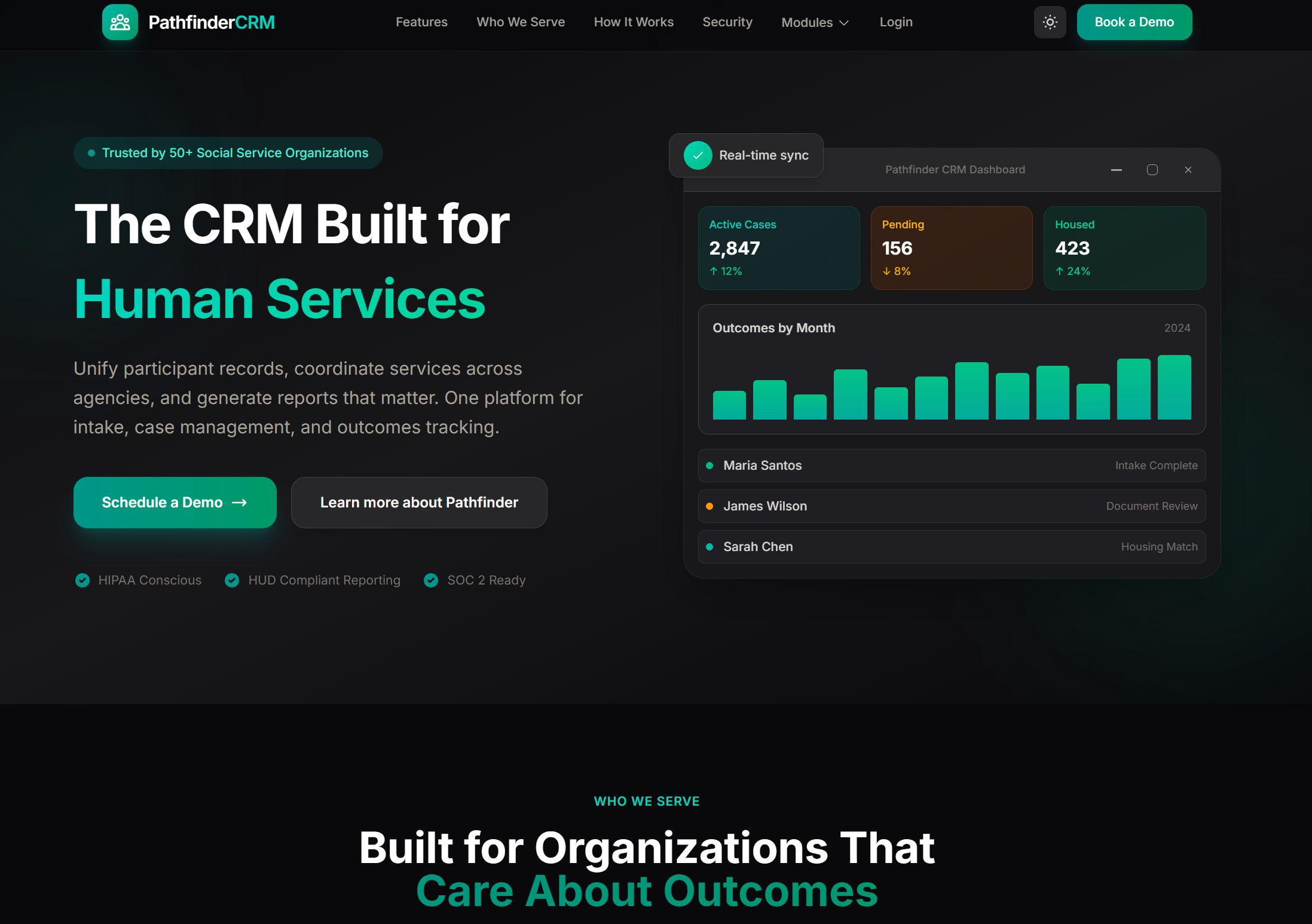Go to Who We Serve section

(x=520, y=22)
